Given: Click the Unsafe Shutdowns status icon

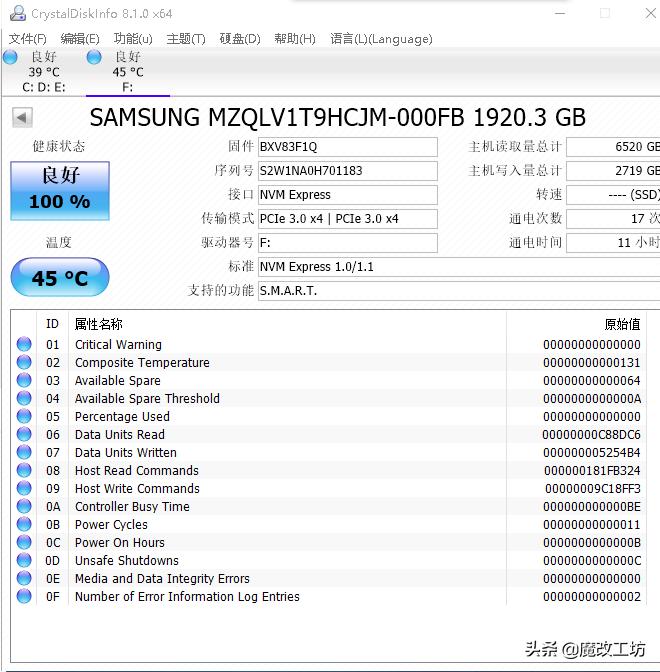Looking at the screenshot, I should [x=24, y=560].
